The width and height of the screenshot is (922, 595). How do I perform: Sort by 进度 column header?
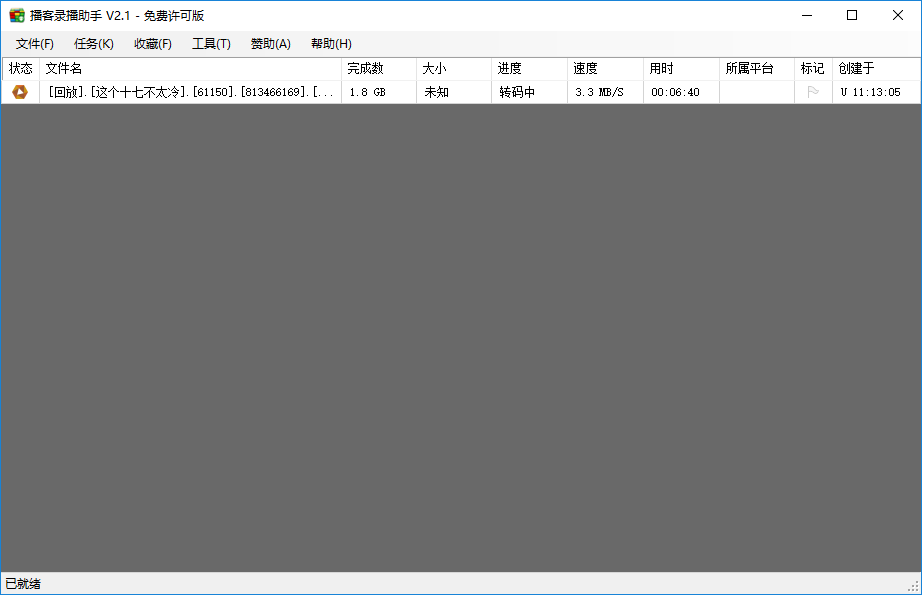(529, 69)
